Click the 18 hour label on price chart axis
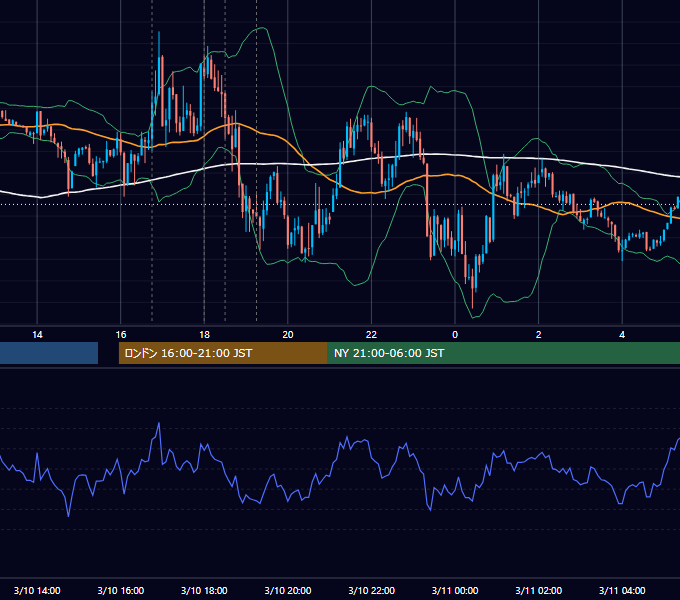Screen dimensions: 680x600 (x=204, y=335)
